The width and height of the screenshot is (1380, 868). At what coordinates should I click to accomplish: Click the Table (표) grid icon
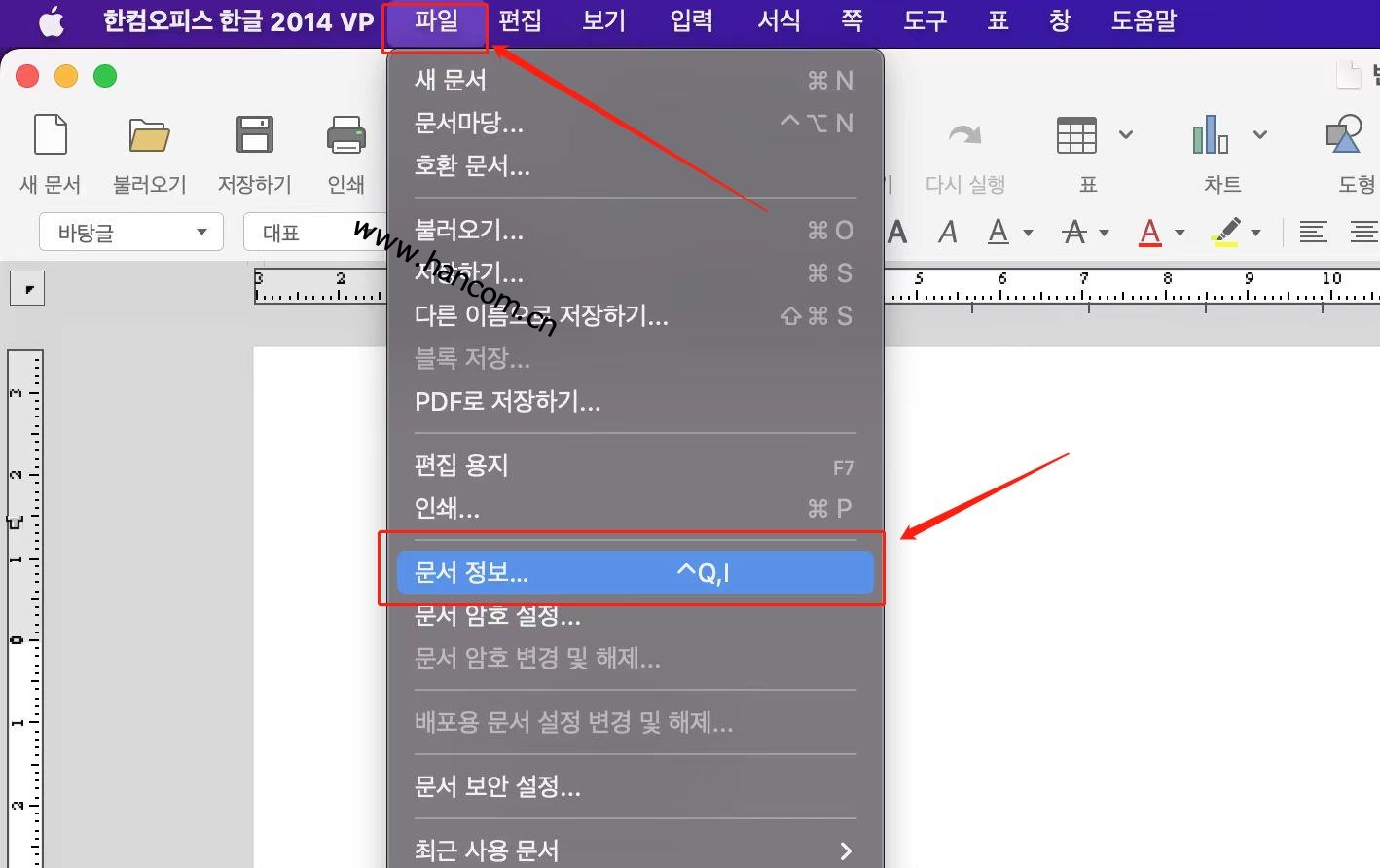pyautogui.click(x=1076, y=135)
